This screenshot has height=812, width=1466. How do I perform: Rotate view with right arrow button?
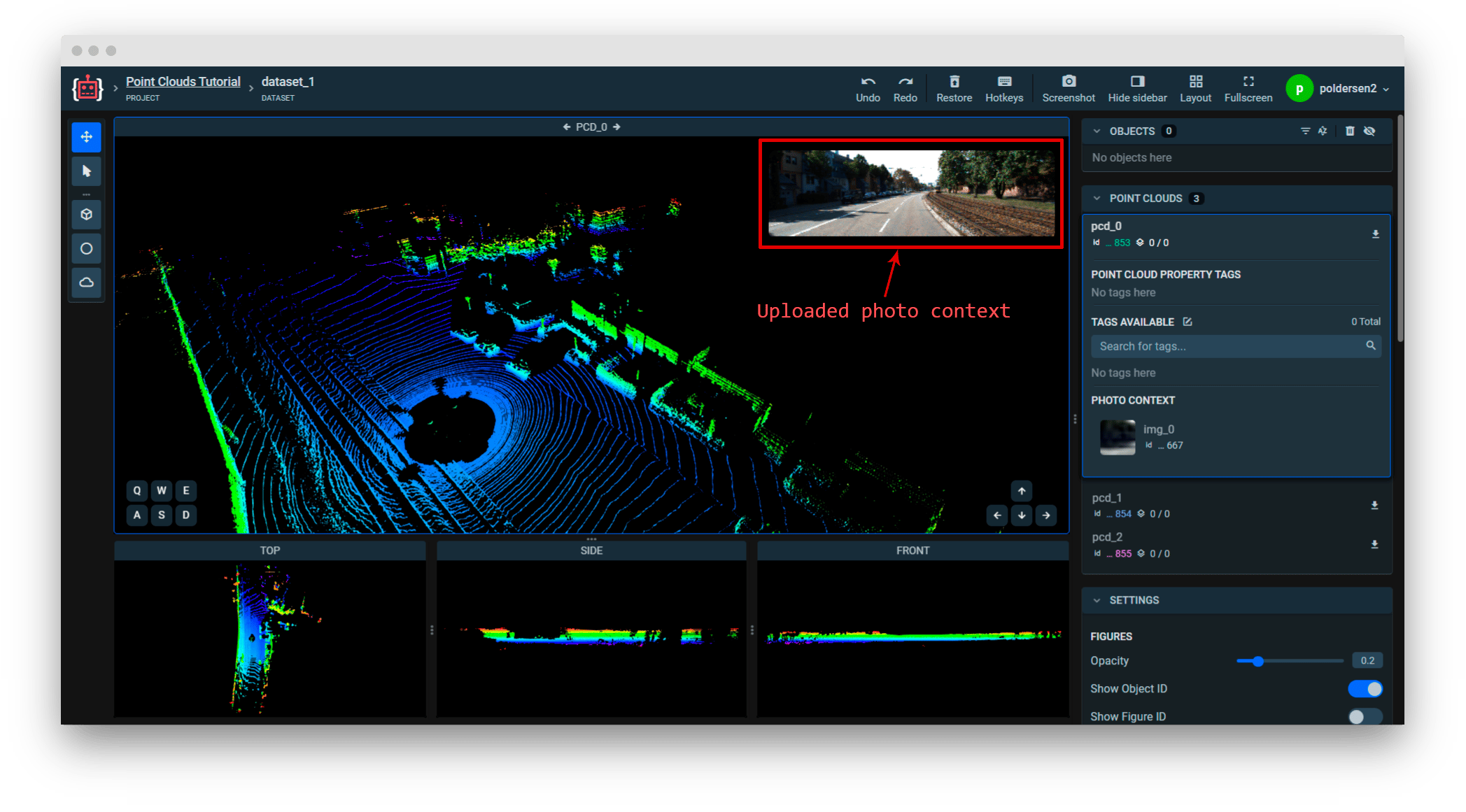pyautogui.click(x=1046, y=515)
